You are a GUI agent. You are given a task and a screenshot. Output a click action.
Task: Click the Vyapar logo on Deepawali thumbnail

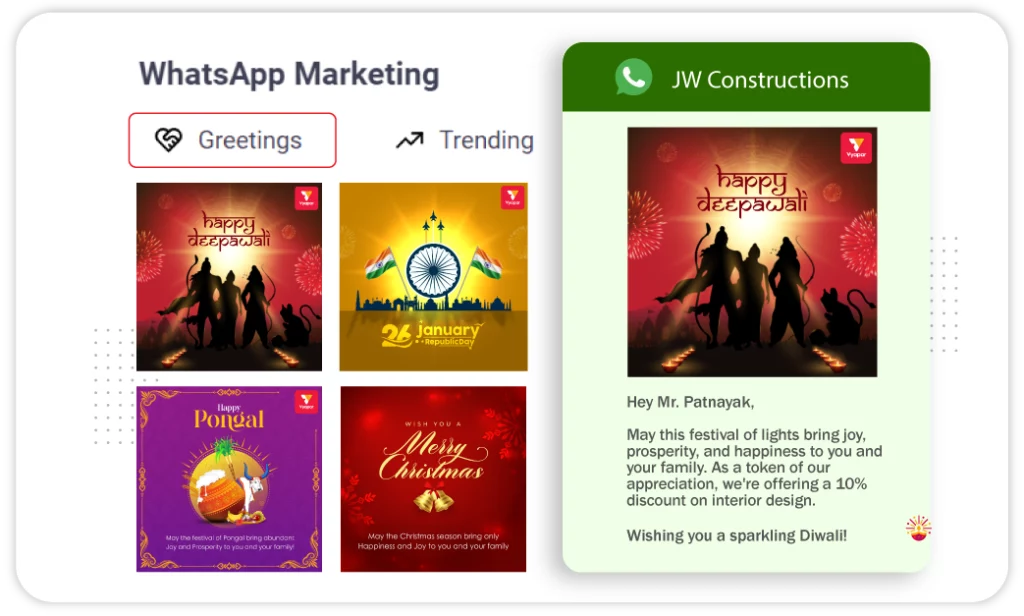pyautogui.click(x=306, y=199)
